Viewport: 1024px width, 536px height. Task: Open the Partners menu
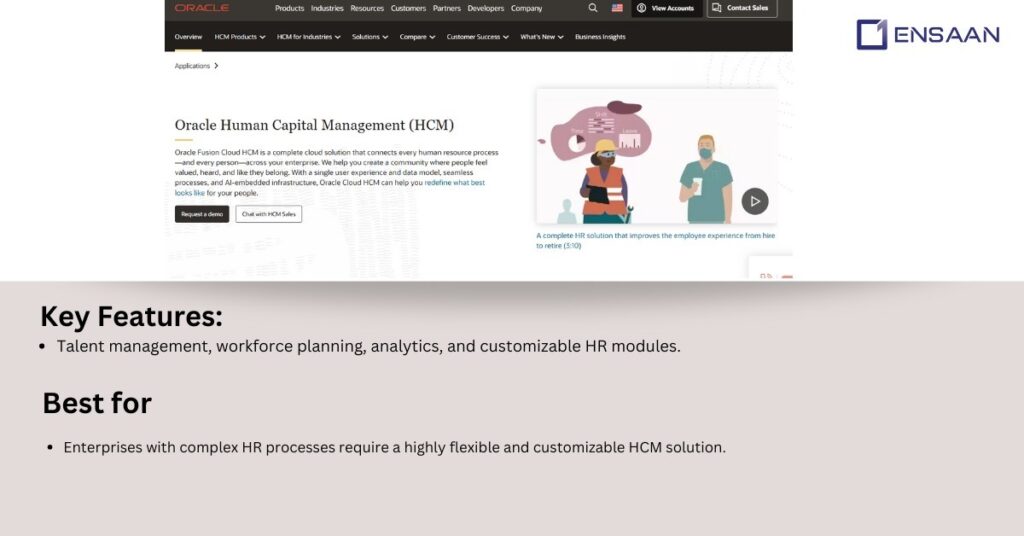click(447, 8)
